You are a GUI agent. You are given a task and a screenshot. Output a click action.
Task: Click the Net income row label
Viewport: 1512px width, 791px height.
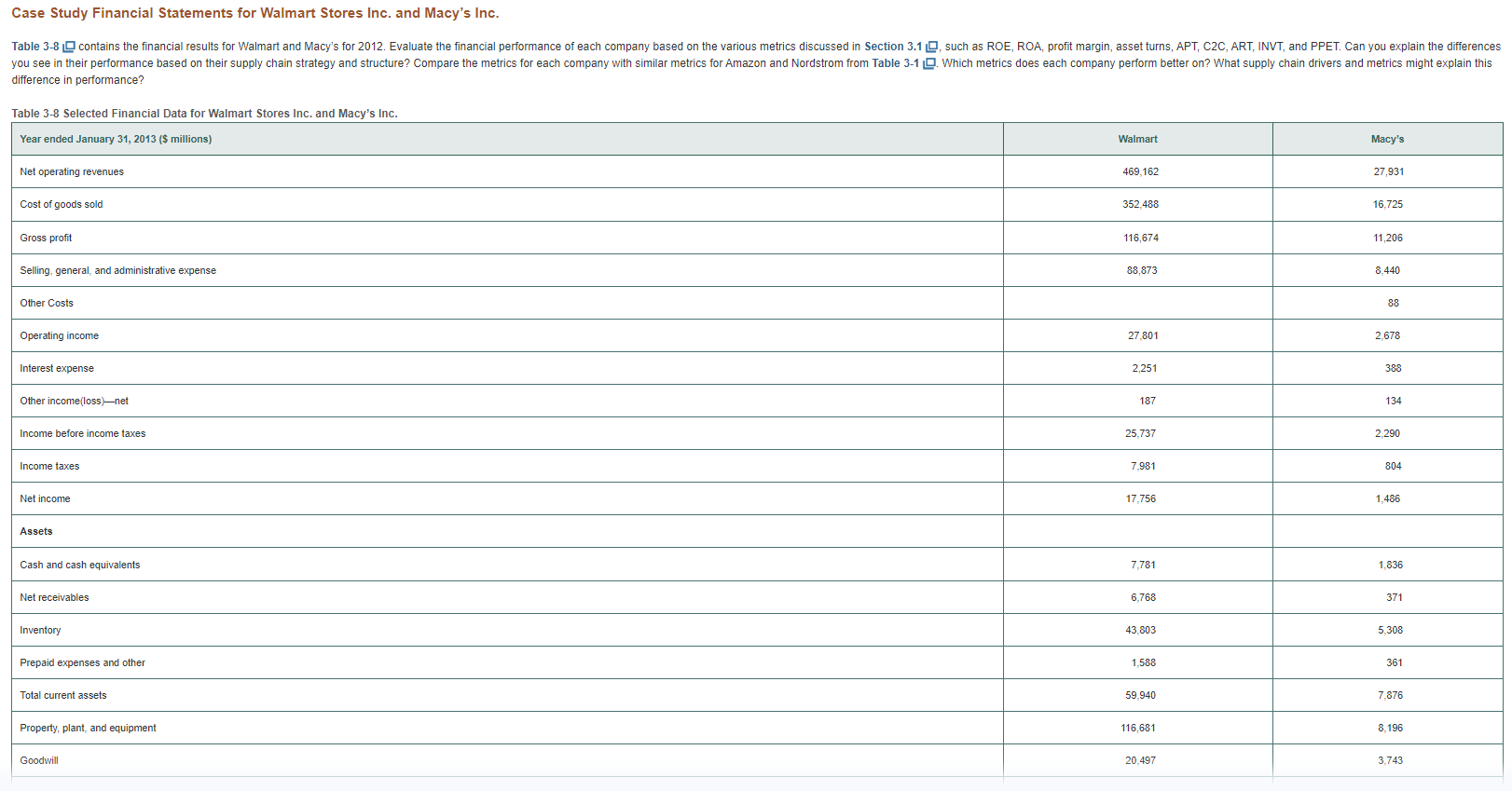tap(45, 498)
